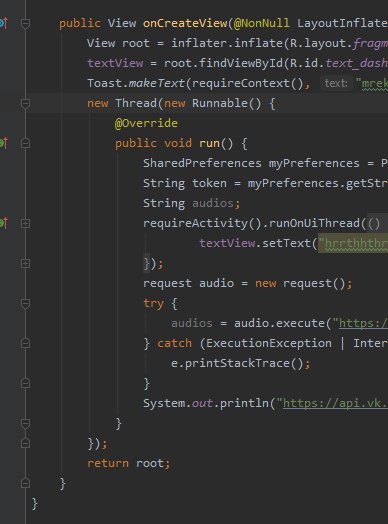Viewport: 388px width, 524px height.
Task: Click the textView.setText call
Action: pos(258,243)
